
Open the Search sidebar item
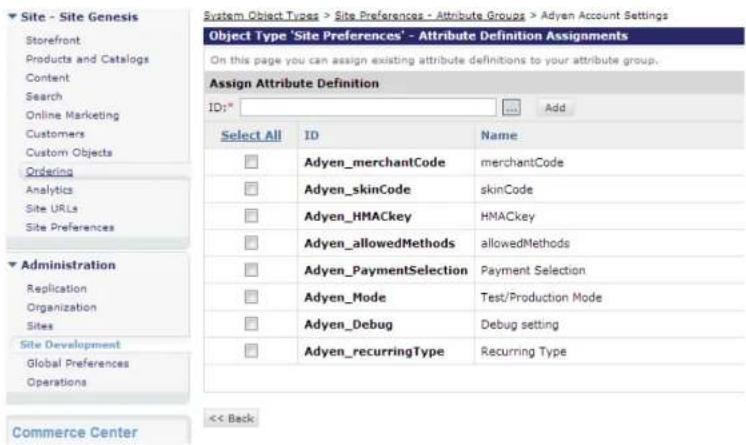(44, 97)
